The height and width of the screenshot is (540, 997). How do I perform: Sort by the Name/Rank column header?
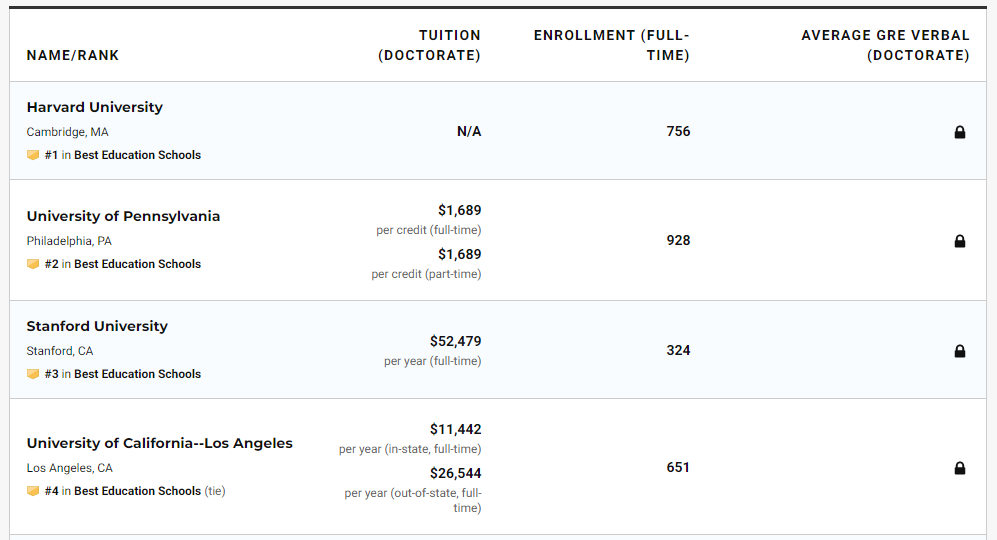73,55
